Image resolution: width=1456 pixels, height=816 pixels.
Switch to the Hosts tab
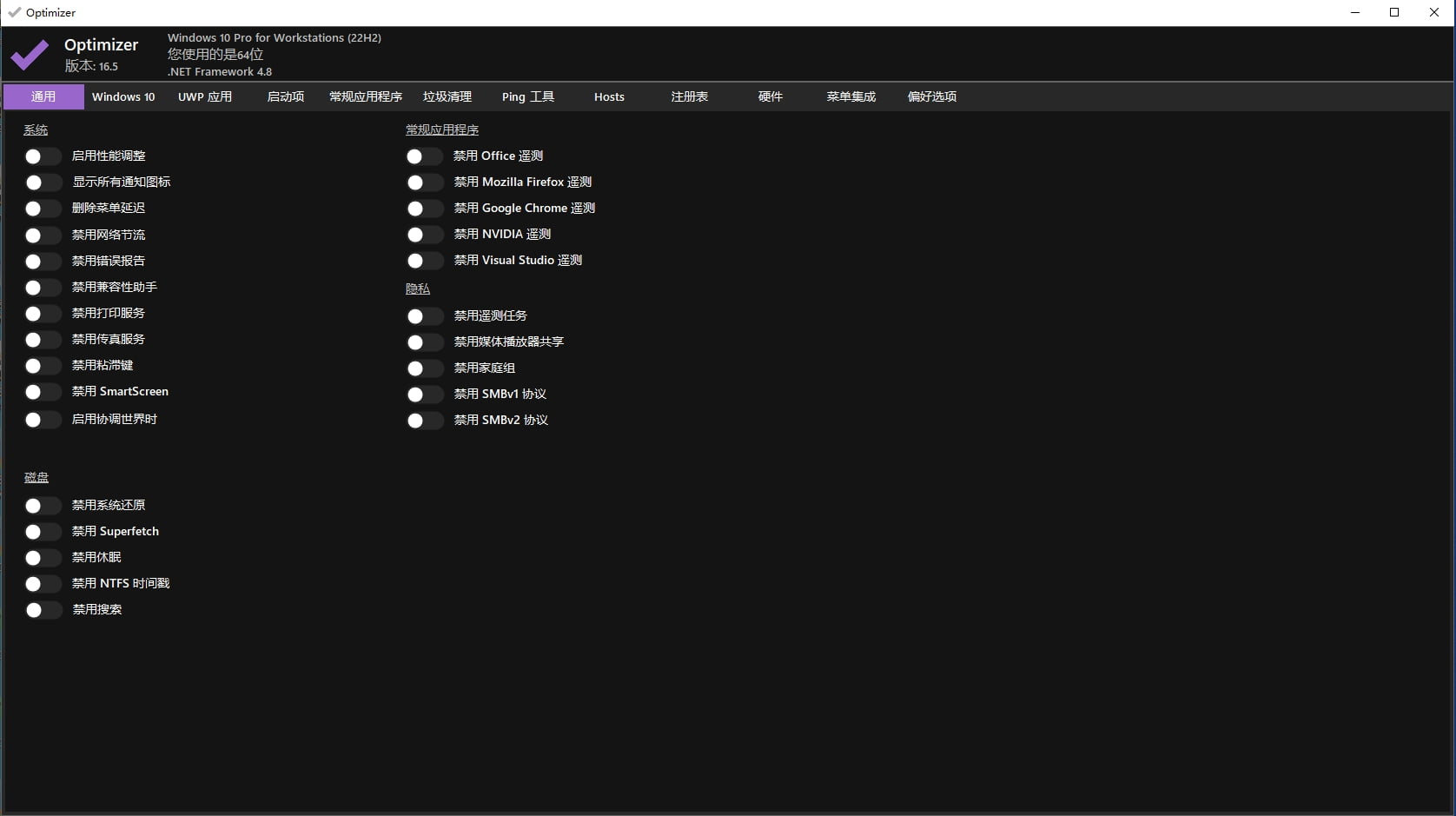click(609, 96)
